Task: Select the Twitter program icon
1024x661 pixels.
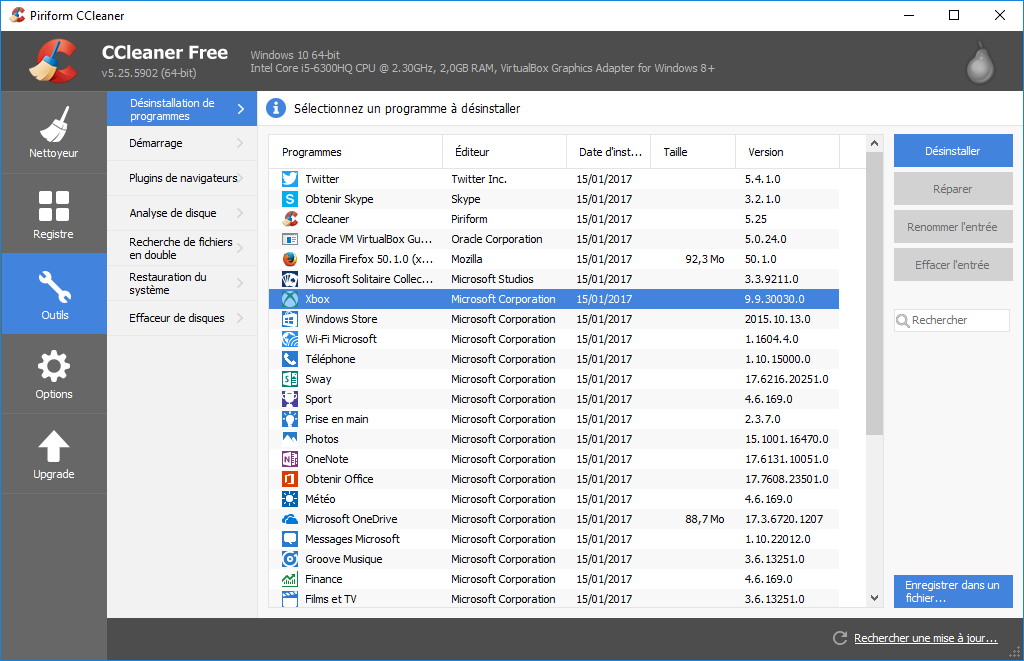Action: tap(290, 179)
